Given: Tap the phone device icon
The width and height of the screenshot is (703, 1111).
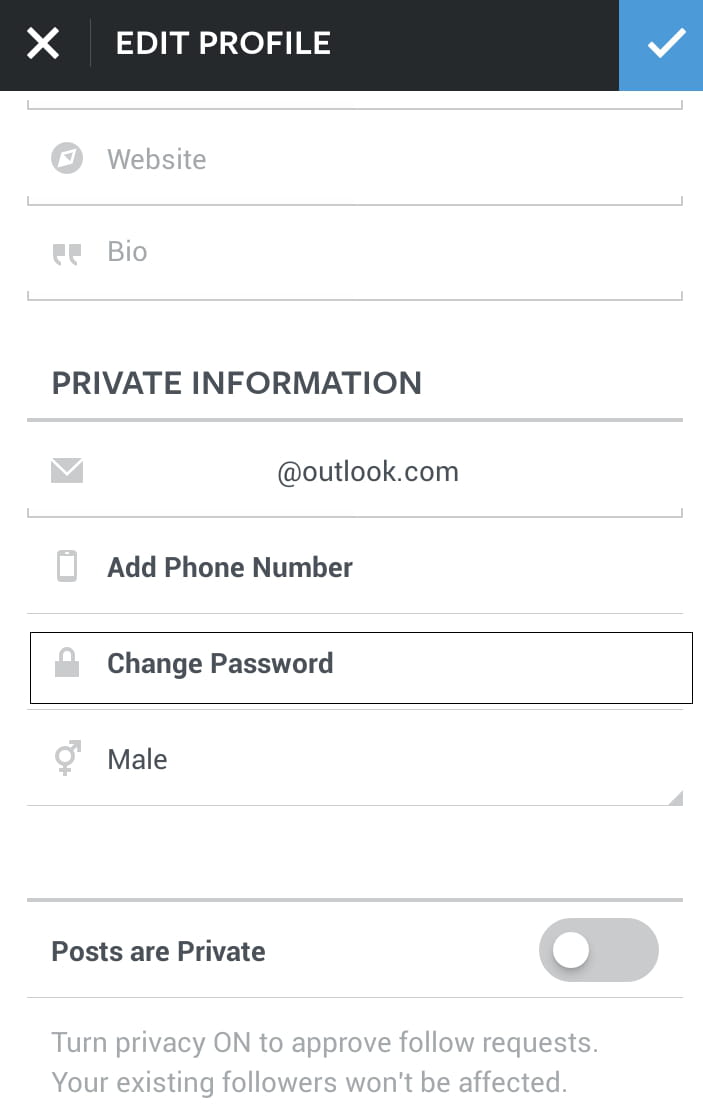Looking at the screenshot, I should pos(67,567).
